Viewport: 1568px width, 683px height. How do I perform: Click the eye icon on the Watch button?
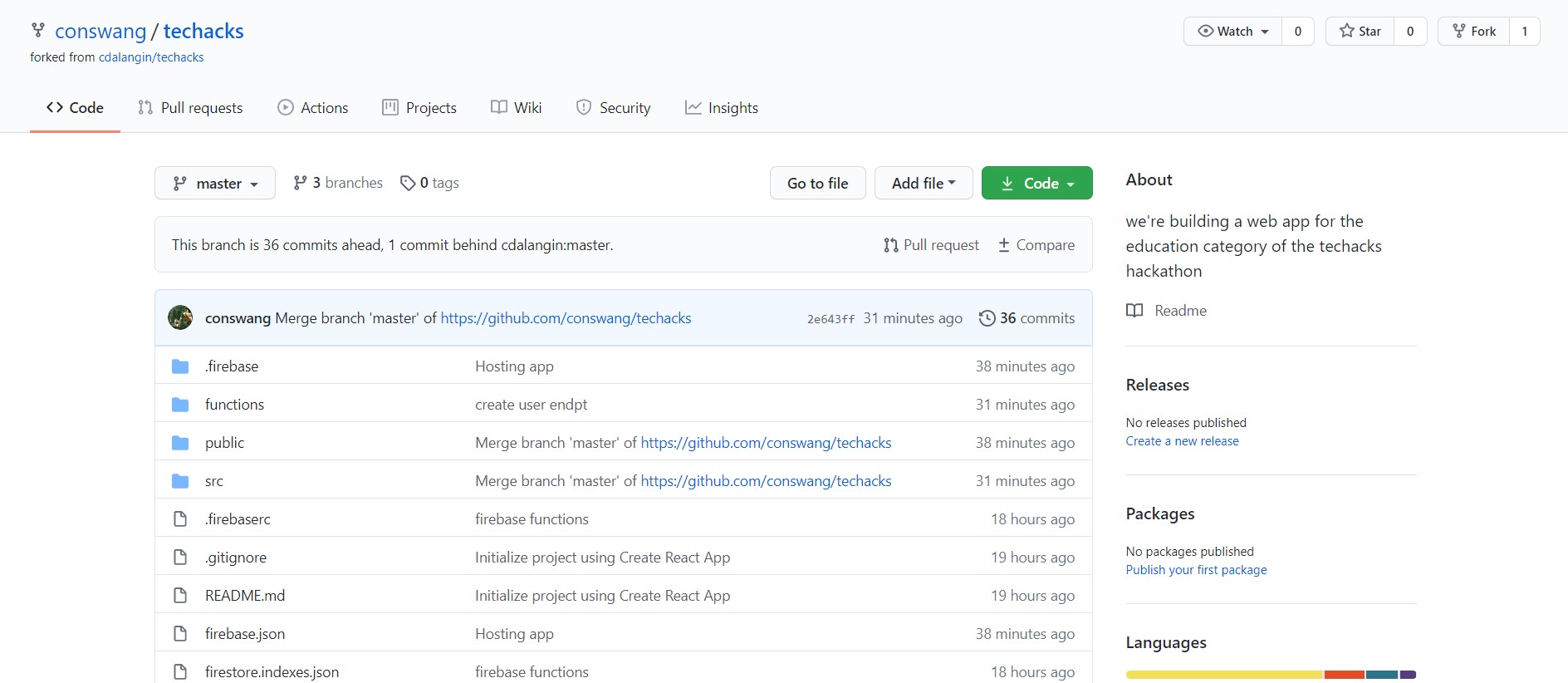pyautogui.click(x=1206, y=31)
